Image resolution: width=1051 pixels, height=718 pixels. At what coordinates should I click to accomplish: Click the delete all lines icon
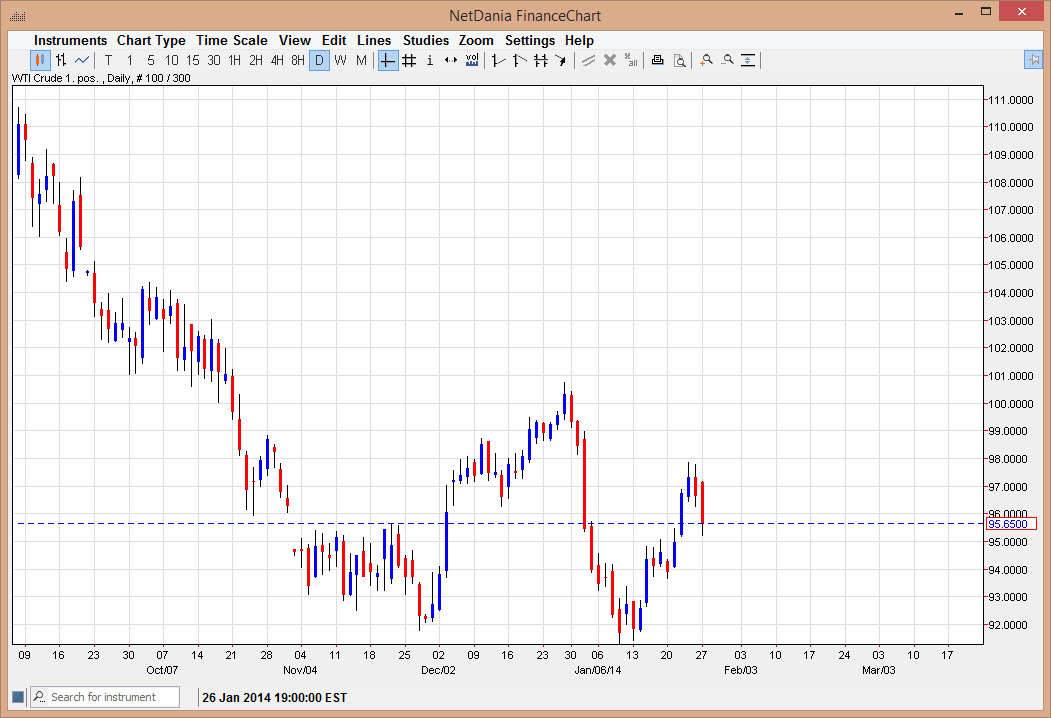tap(631, 60)
